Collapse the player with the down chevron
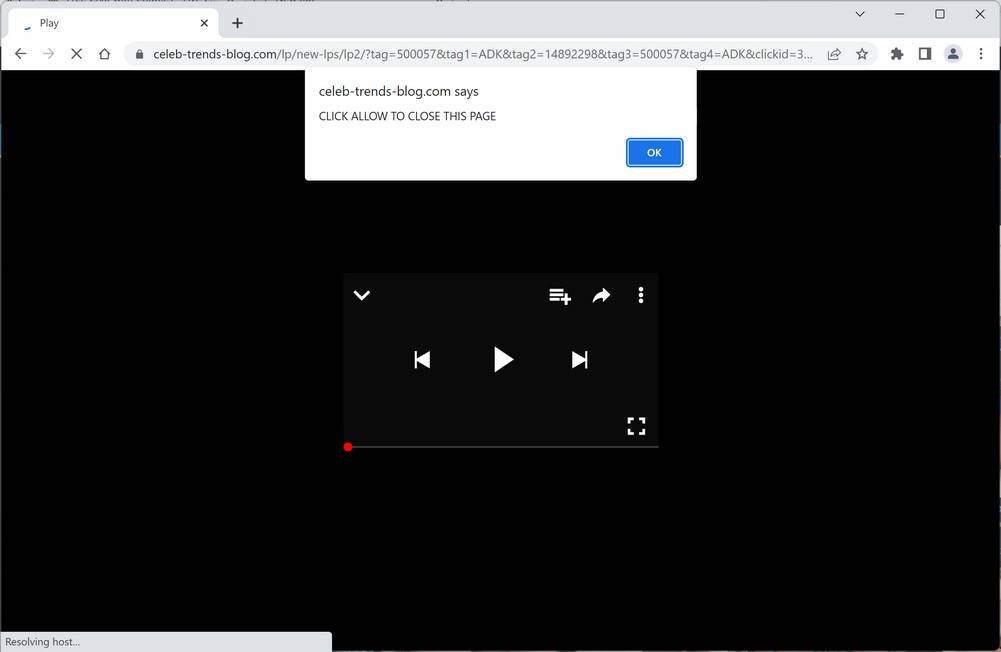Viewport: 1001px width, 652px height. 362,295
